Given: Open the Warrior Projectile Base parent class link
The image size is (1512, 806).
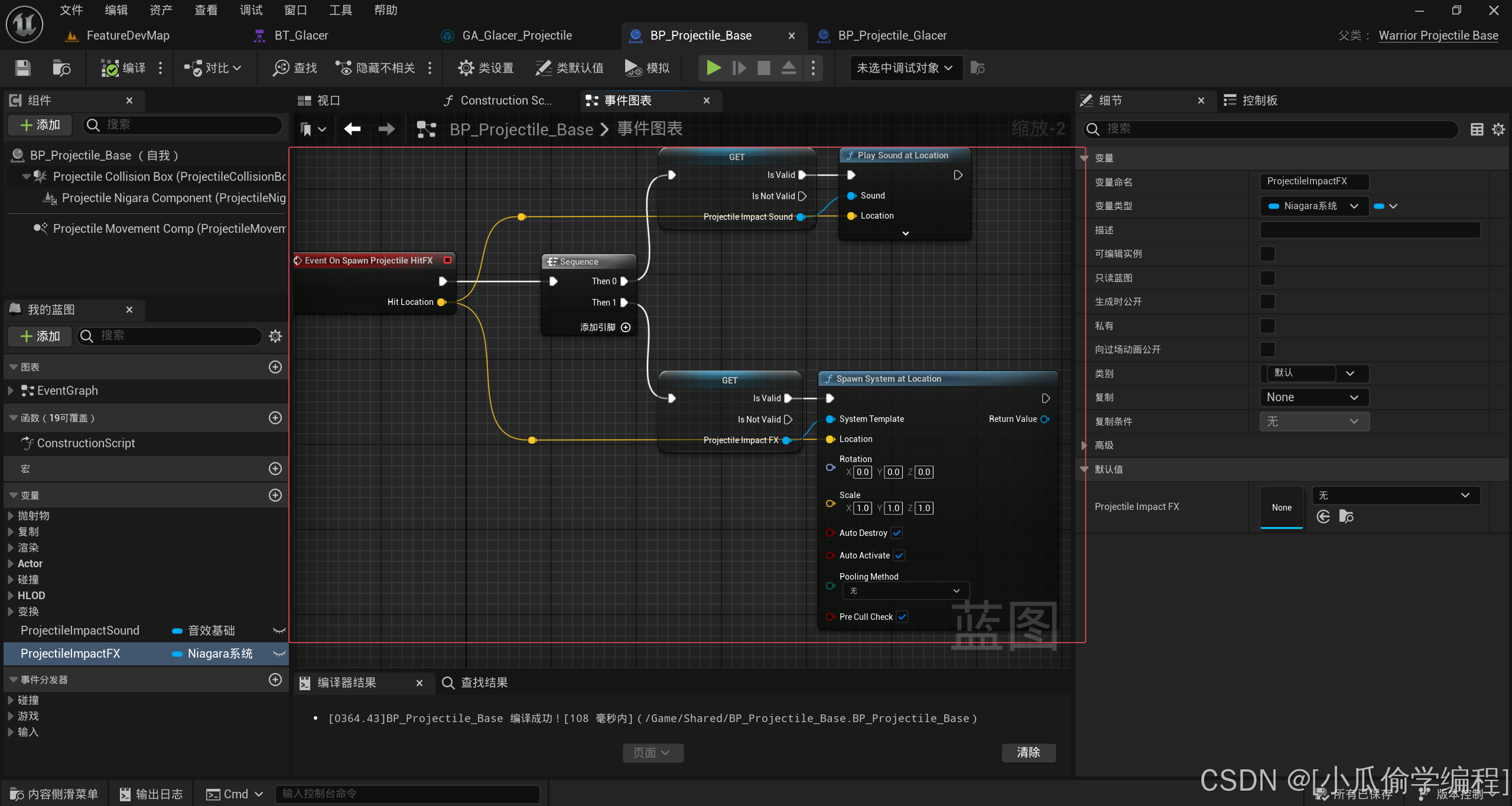Looking at the screenshot, I should [1438, 35].
